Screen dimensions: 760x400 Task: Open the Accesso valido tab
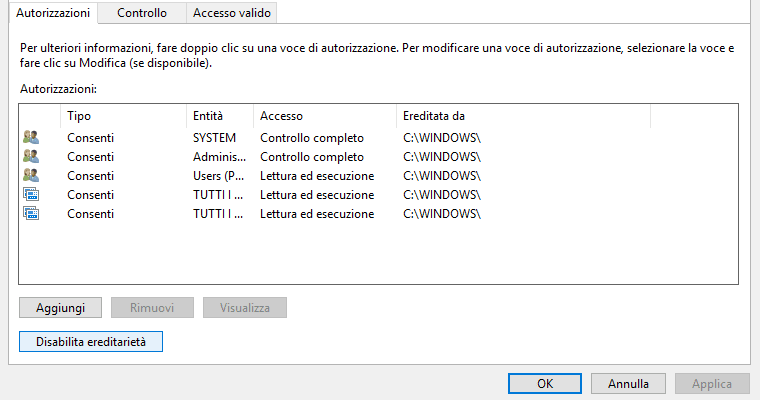pos(233,13)
